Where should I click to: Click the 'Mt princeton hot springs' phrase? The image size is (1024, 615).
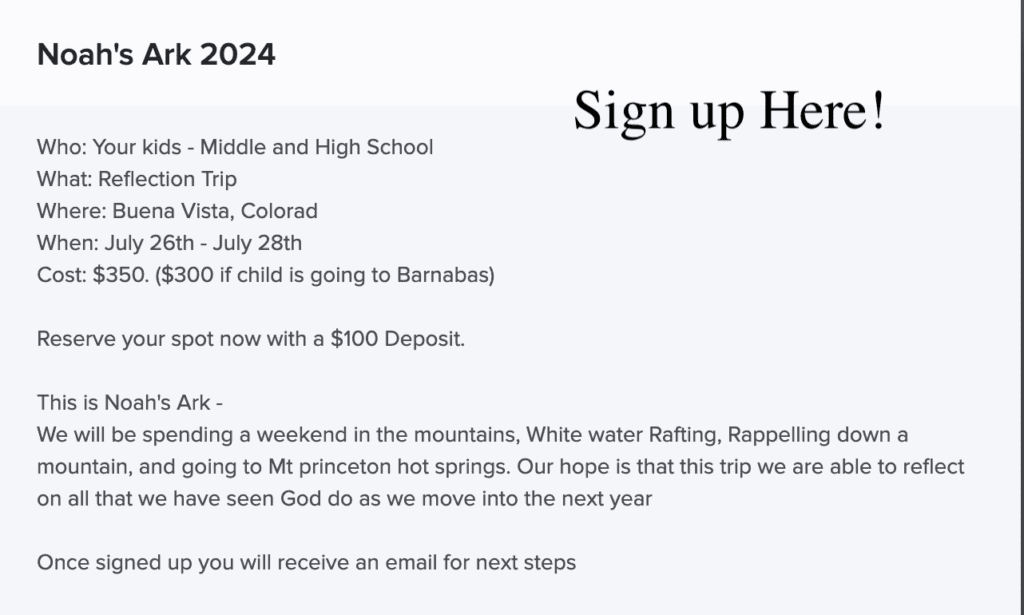coord(389,467)
